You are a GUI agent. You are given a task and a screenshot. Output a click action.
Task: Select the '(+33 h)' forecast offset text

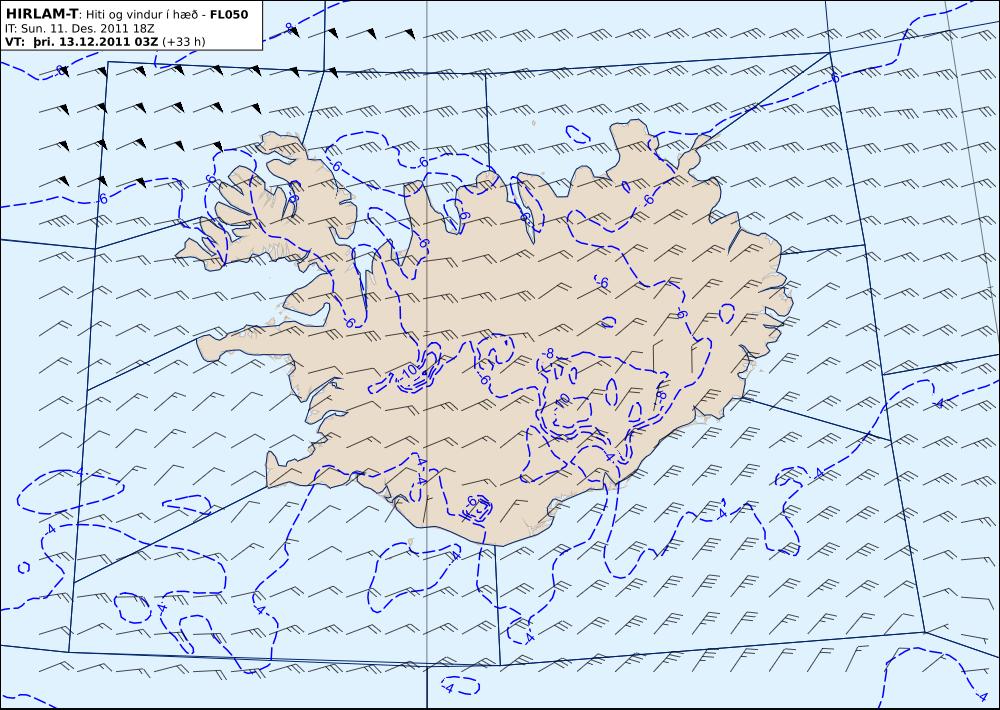pos(184,42)
